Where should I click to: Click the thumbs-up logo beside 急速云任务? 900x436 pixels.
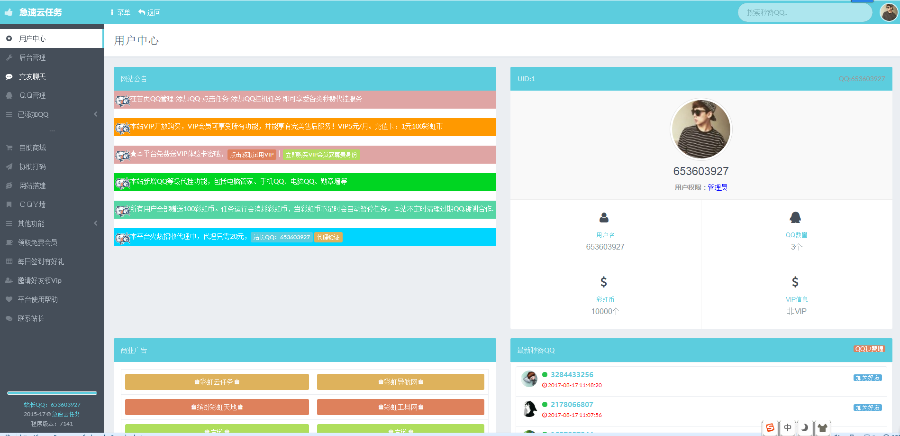pos(9,12)
